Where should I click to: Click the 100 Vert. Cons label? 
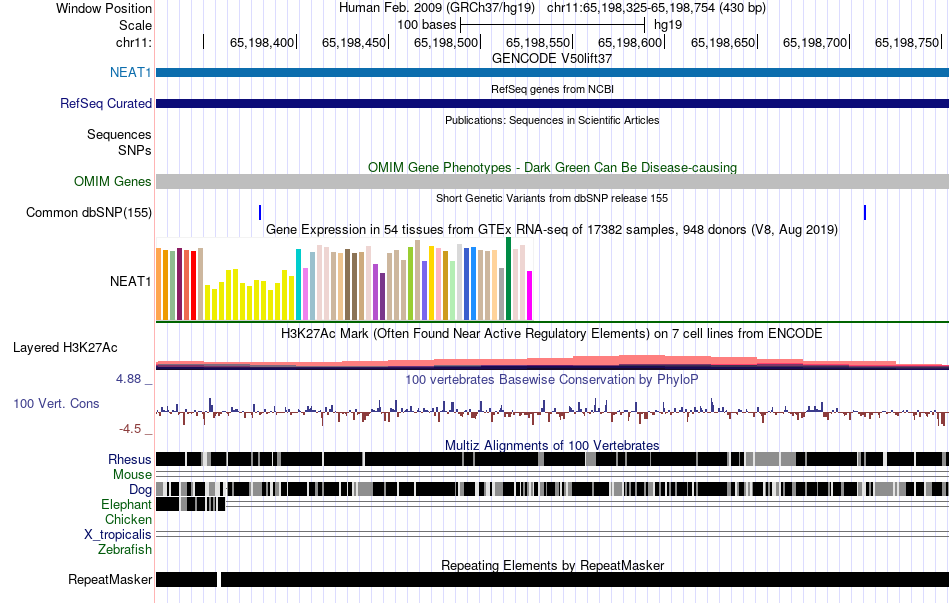[56, 404]
